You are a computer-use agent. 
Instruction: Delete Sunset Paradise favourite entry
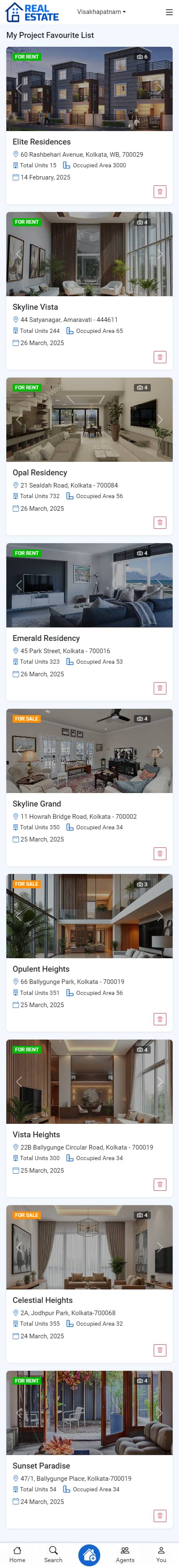pyautogui.click(x=160, y=1516)
